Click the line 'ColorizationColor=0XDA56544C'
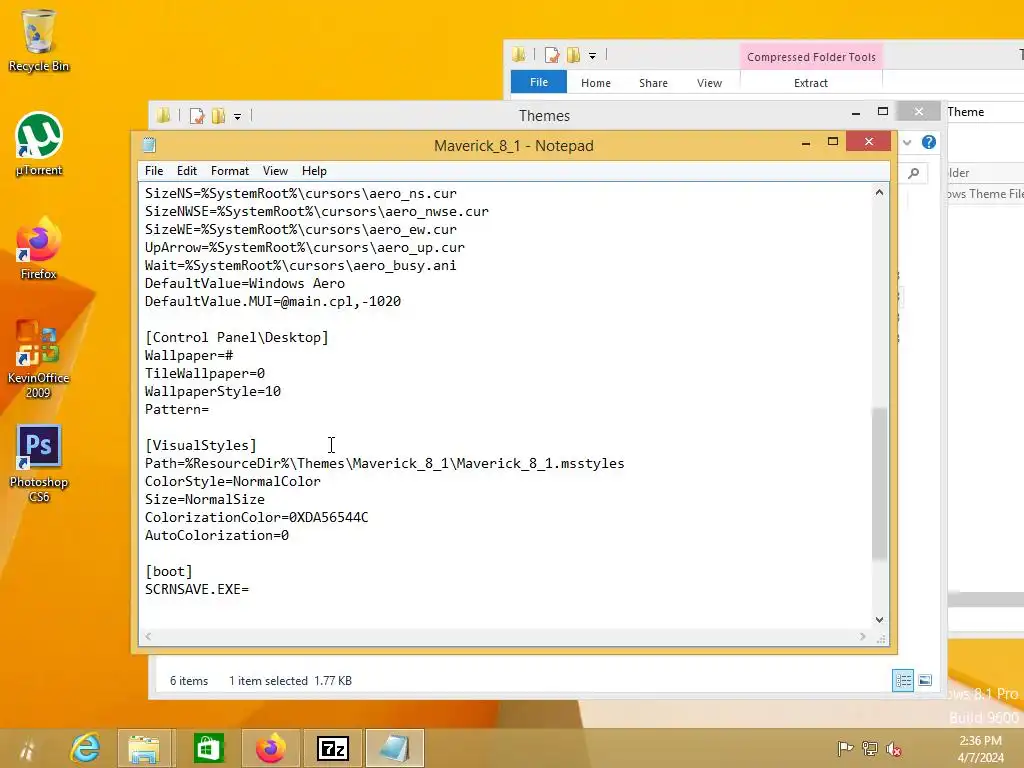The image size is (1024, 768). click(x=257, y=517)
